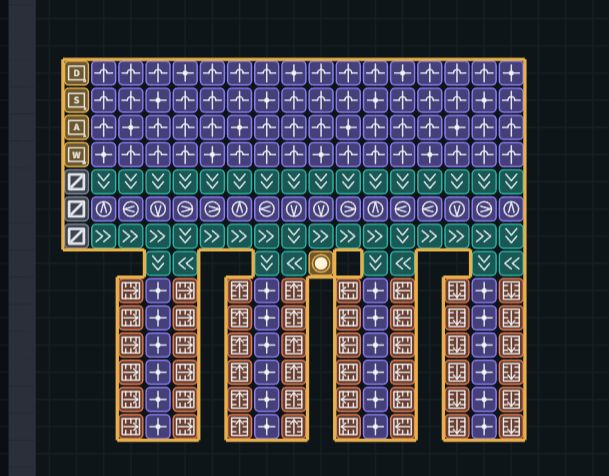Image resolution: width=609 pixels, height=476 pixels.
Task: Click the bottom plus tile between the down-arrow tiles
Action: pos(484,426)
